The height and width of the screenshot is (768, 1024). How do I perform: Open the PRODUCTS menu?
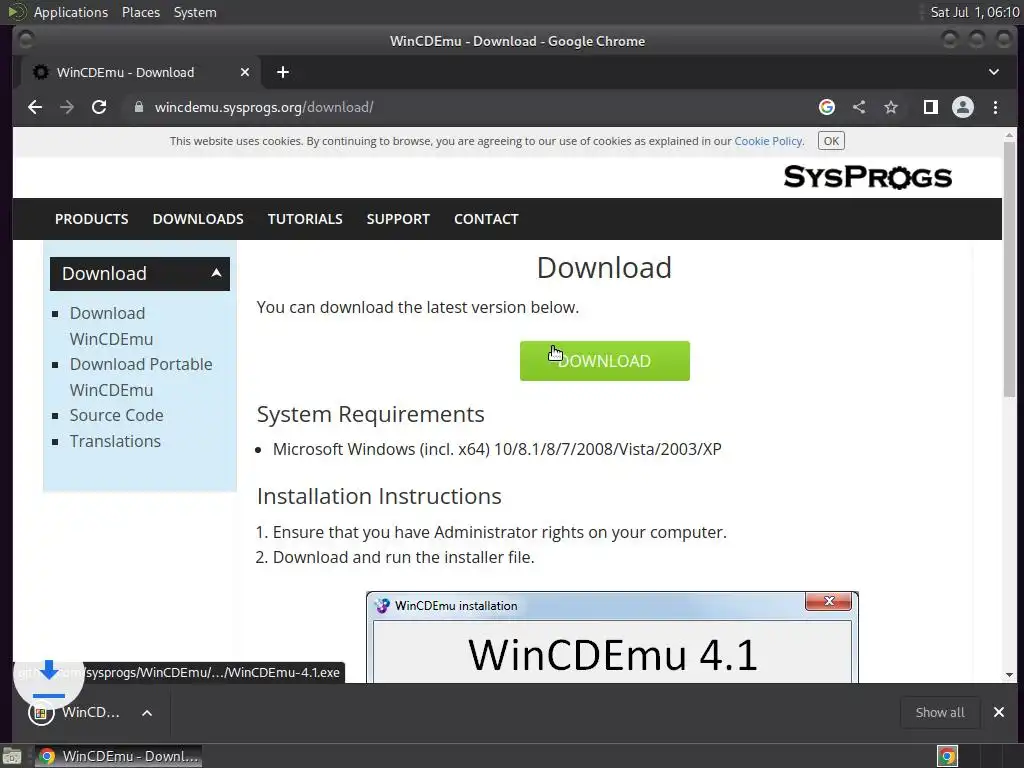point(91,219)
